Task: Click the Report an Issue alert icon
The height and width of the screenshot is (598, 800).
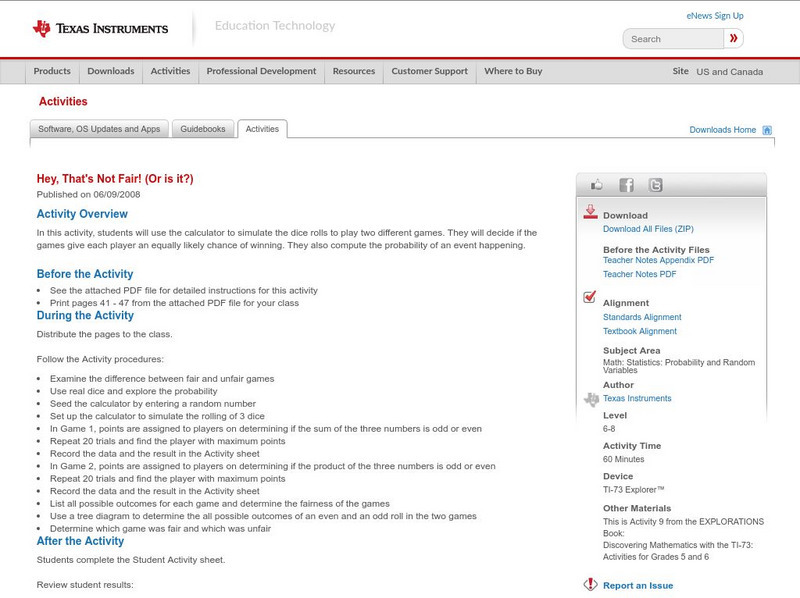Action: (590, 585)
